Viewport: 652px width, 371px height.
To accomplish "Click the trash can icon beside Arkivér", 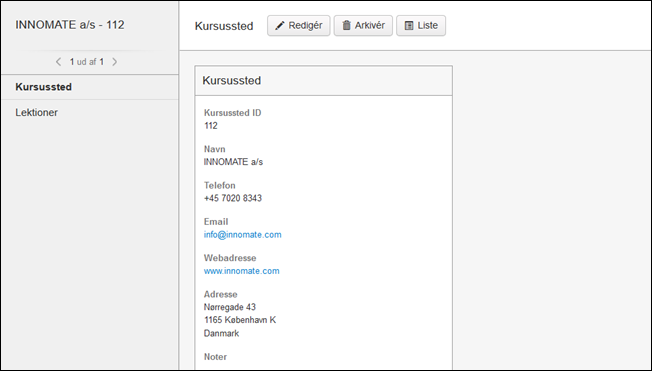I will (346, 25).
